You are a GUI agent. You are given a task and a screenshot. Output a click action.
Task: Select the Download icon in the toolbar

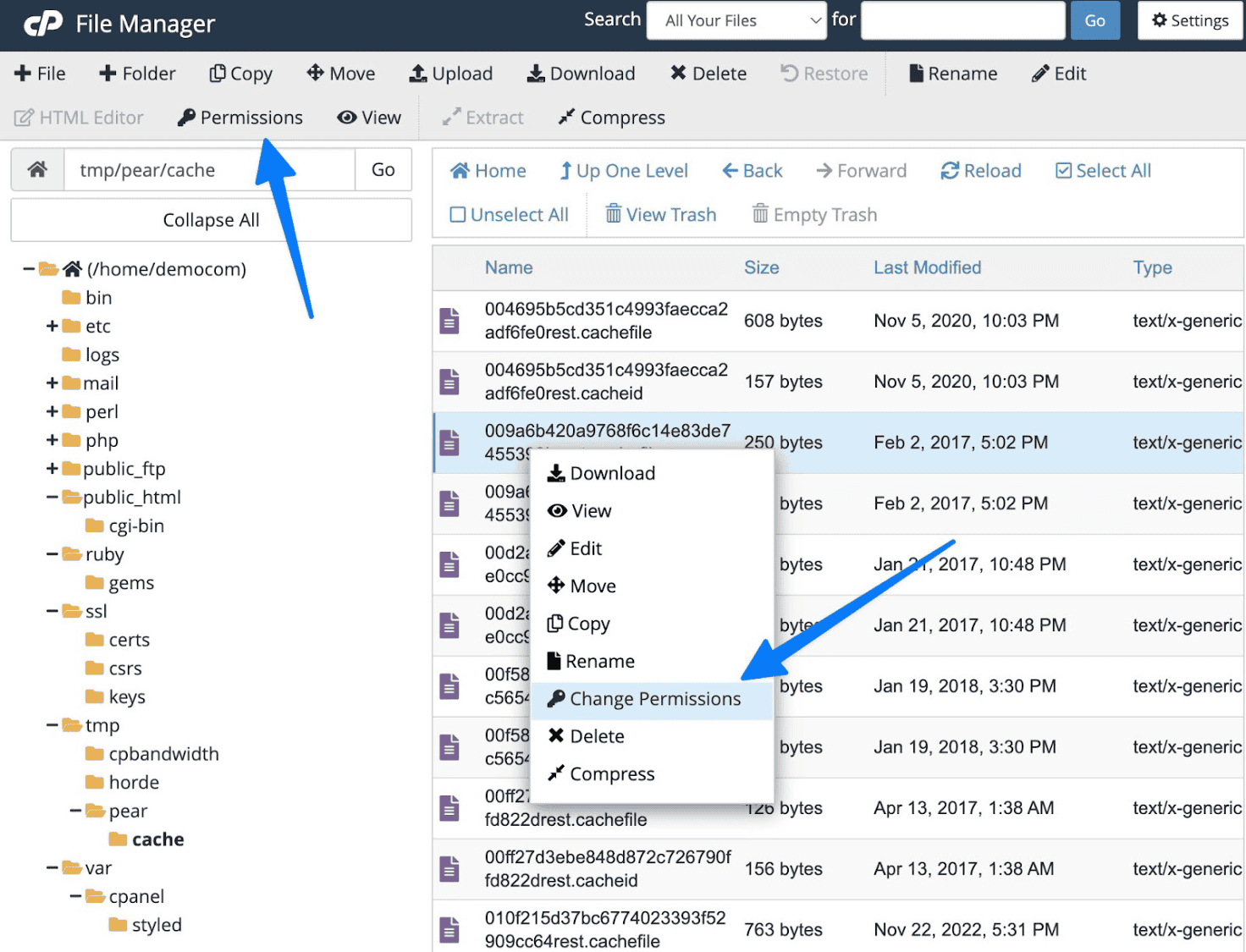point(581,74)
